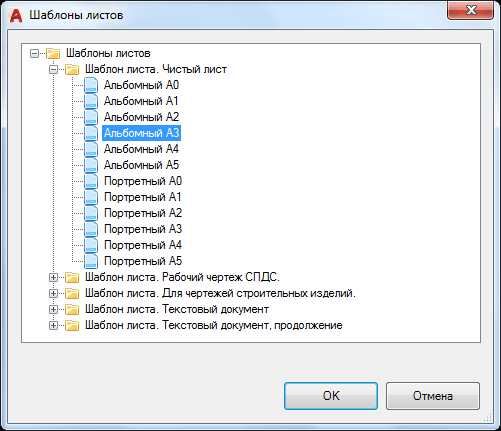Viewport: 501px width, 431px height.
Task: Click the folder icon of Шаблон листа. Чистый лист
Action: [72, 69]
